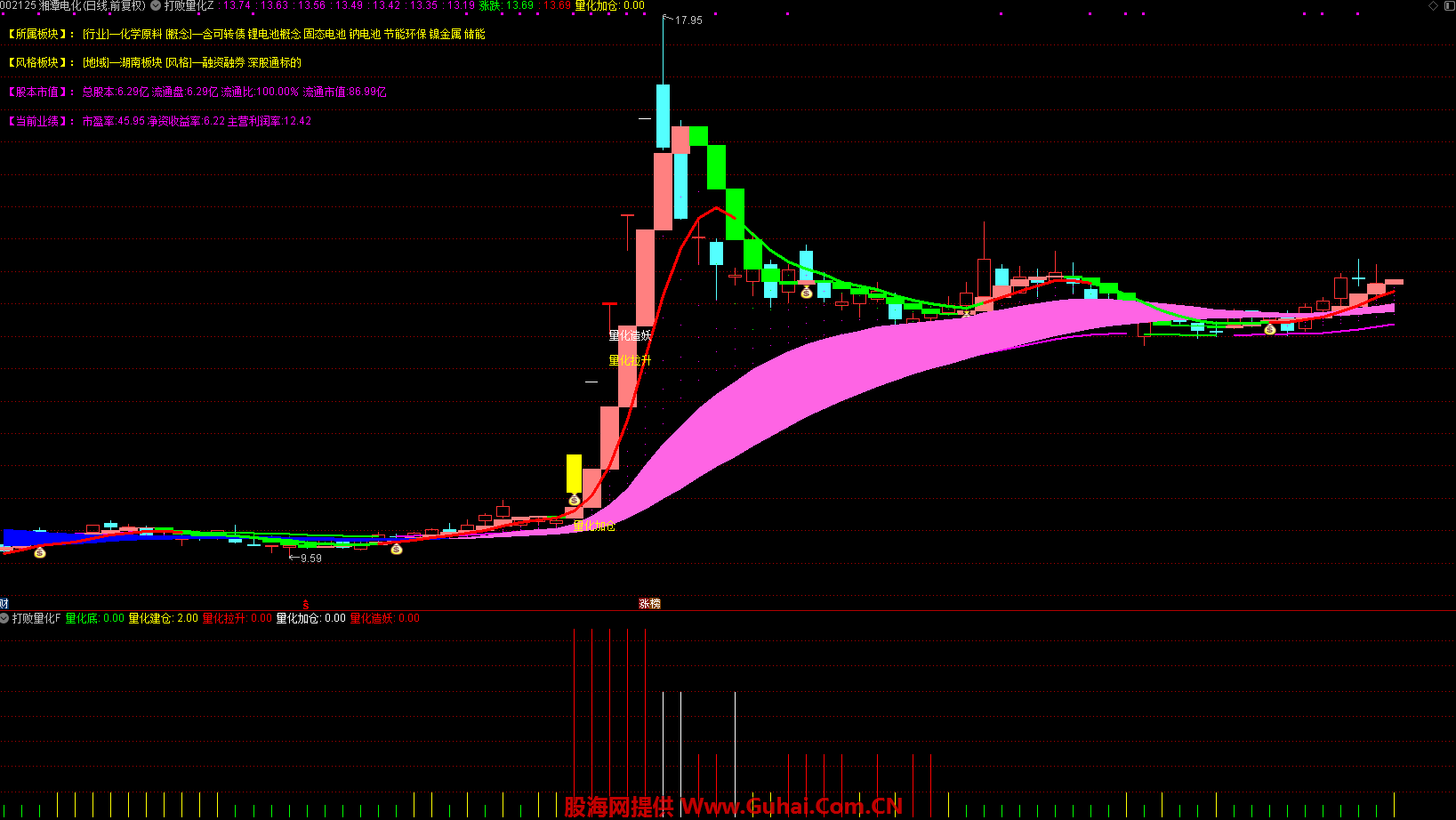The height and width of the screenshot is (820, 1456).
Task: Click the rightmost money bag signal on the chart
Action: (x=1270, y=329)
